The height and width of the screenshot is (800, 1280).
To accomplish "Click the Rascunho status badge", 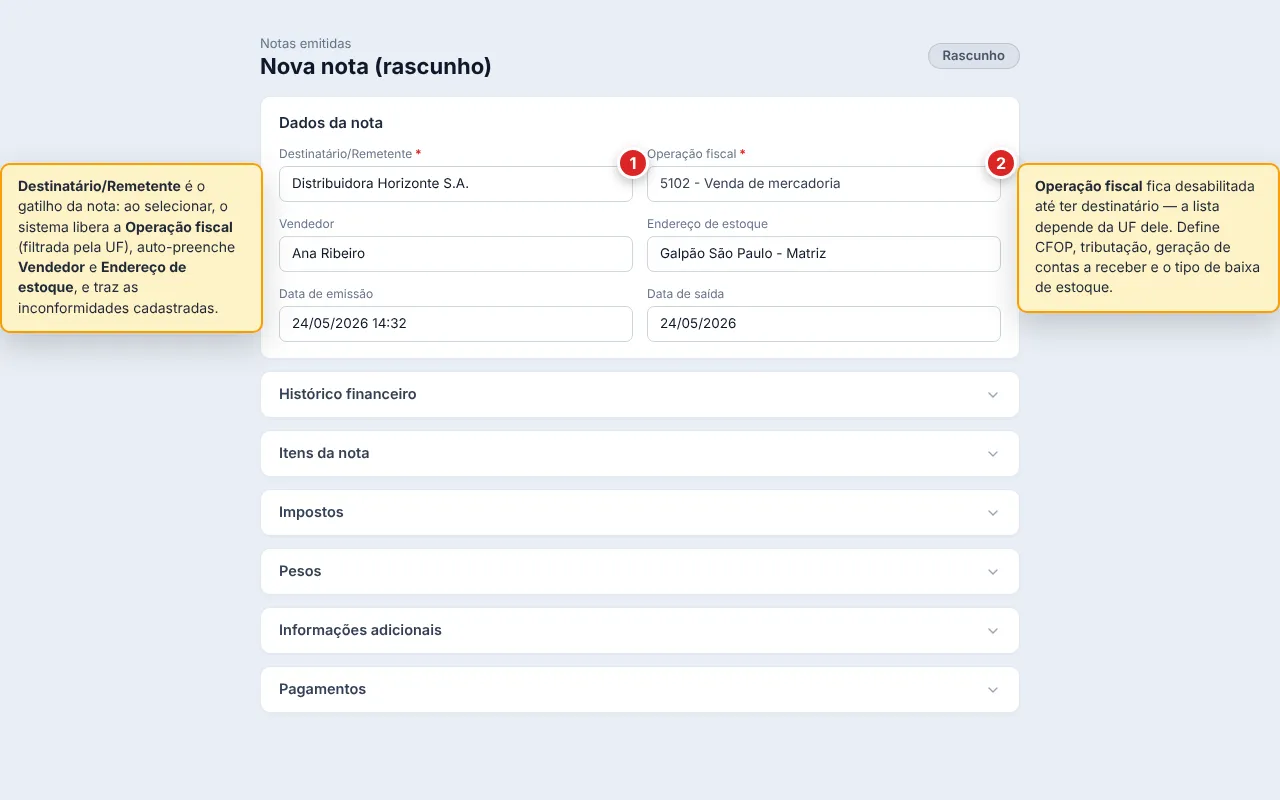I will pyautogui.click(x=974, y=56).
